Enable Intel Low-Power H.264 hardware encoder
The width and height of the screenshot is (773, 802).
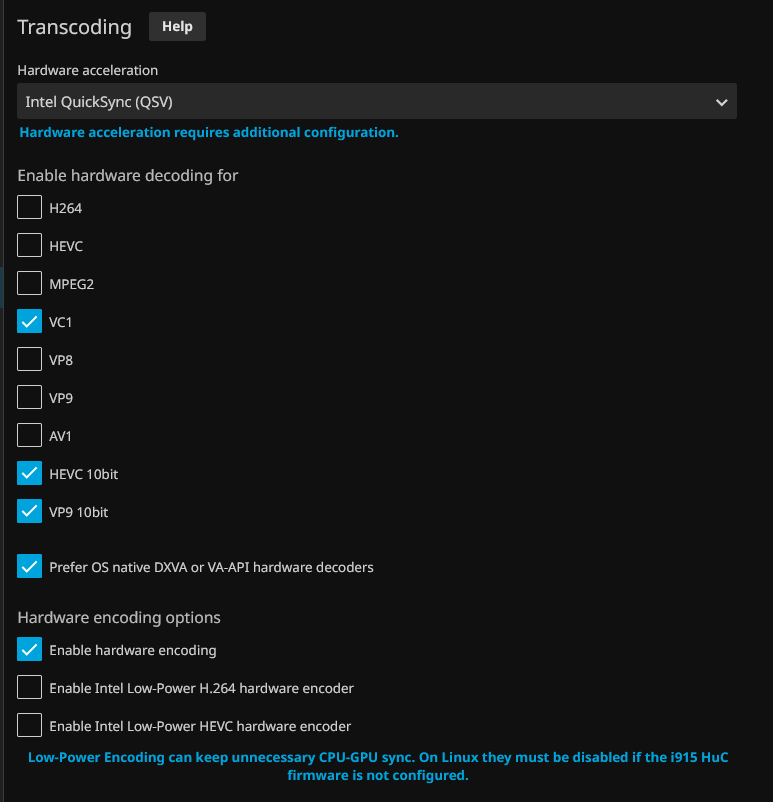pos(30,688)
